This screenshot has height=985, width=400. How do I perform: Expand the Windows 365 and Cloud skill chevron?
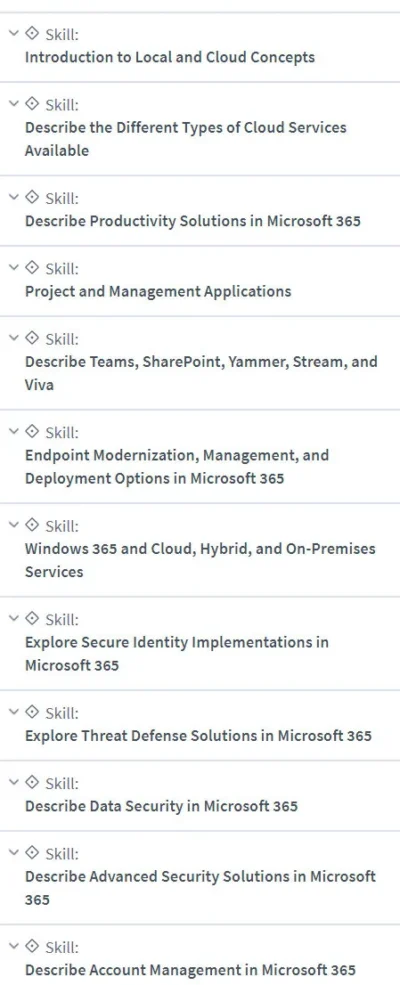click(14, 525)
